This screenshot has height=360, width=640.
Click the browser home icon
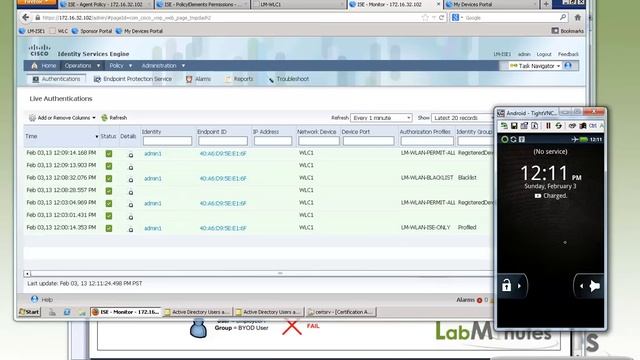click(578, 18)
